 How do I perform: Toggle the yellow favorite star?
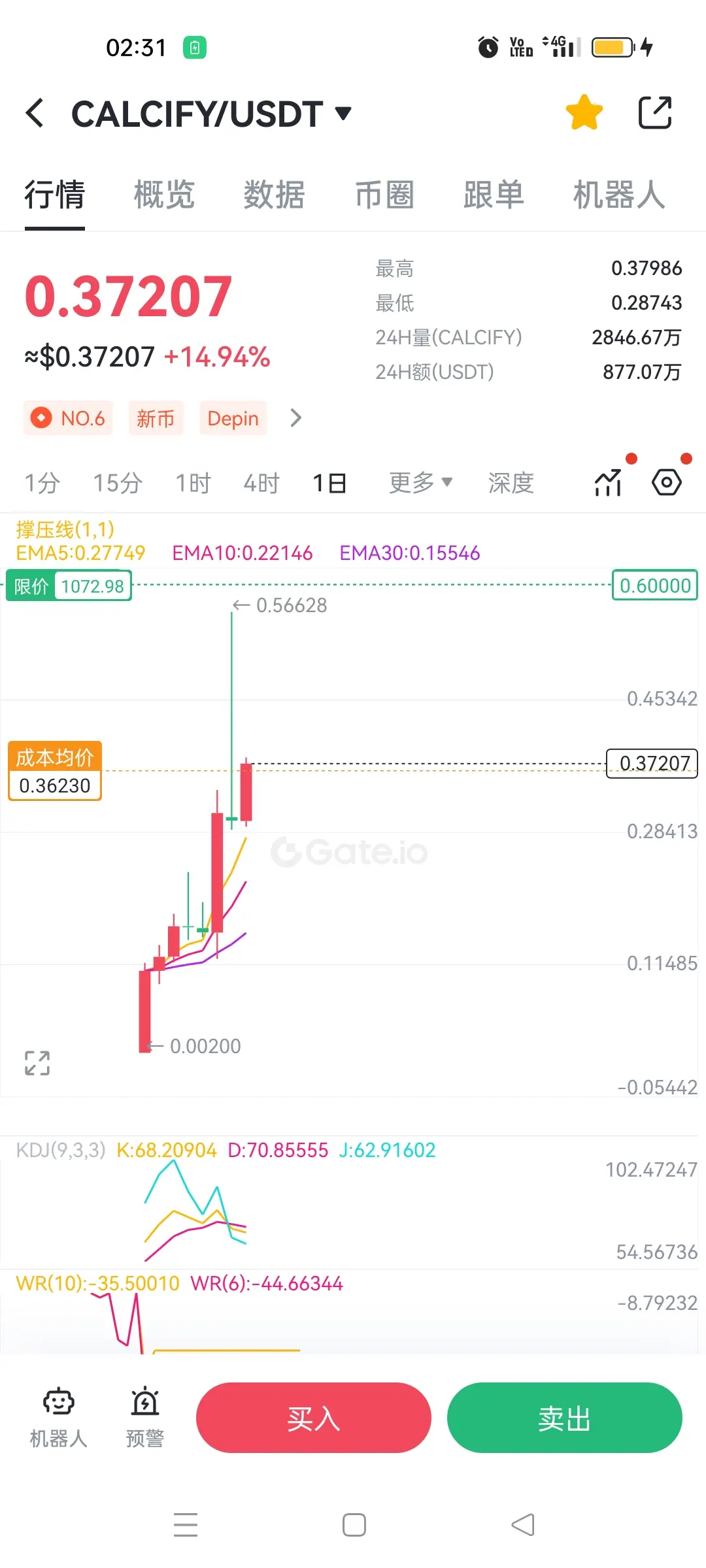(x=584, y=112)
